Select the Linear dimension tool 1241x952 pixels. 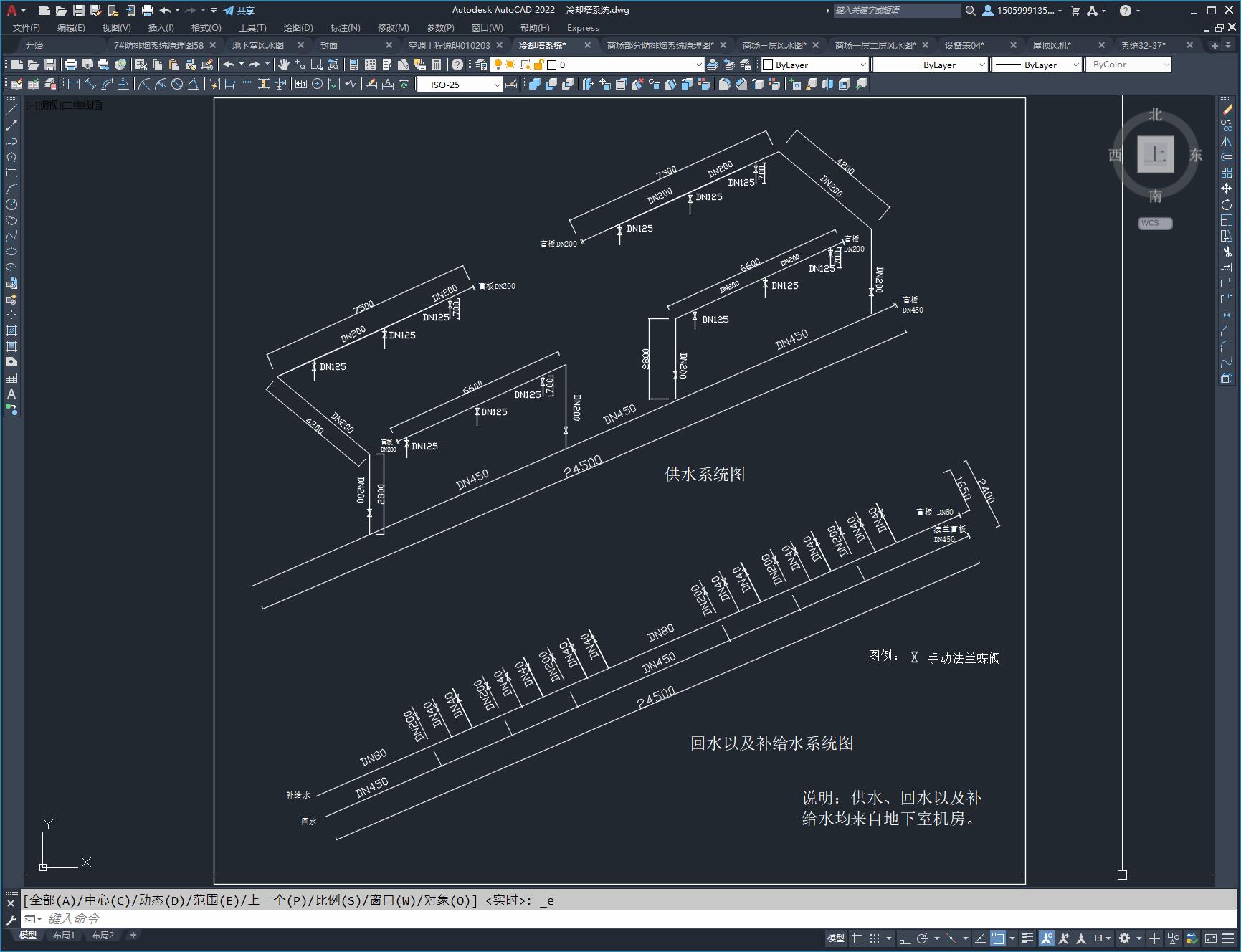coord(73,84)
